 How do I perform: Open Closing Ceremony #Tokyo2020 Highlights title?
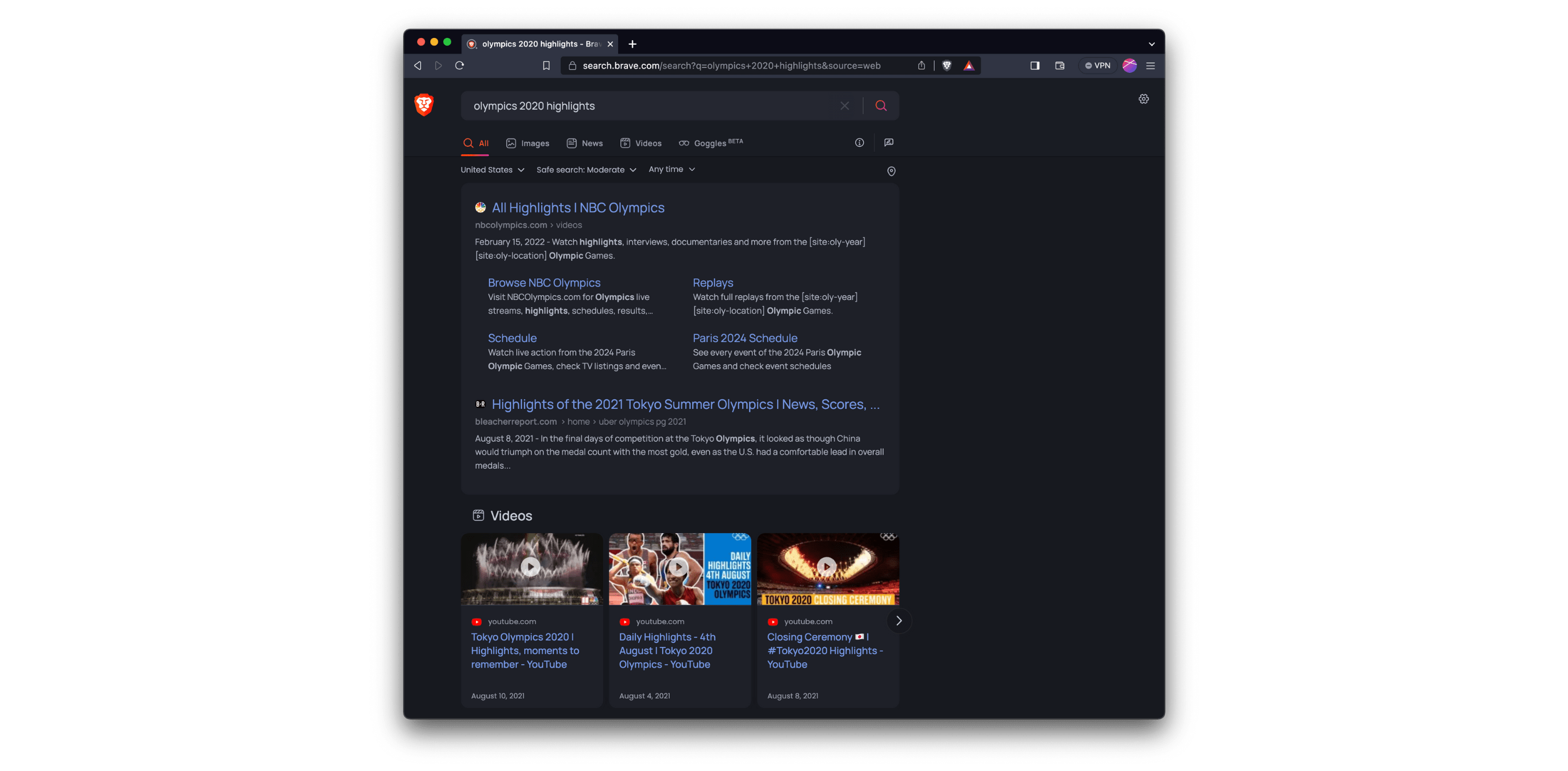click(x=825, y=651)
